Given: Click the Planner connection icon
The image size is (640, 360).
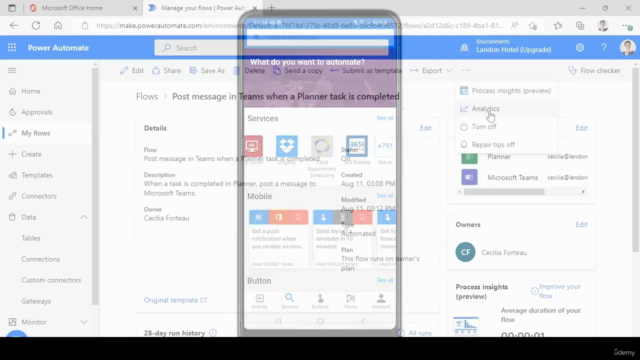Looking at the screenshot, I should coord(469,156).
